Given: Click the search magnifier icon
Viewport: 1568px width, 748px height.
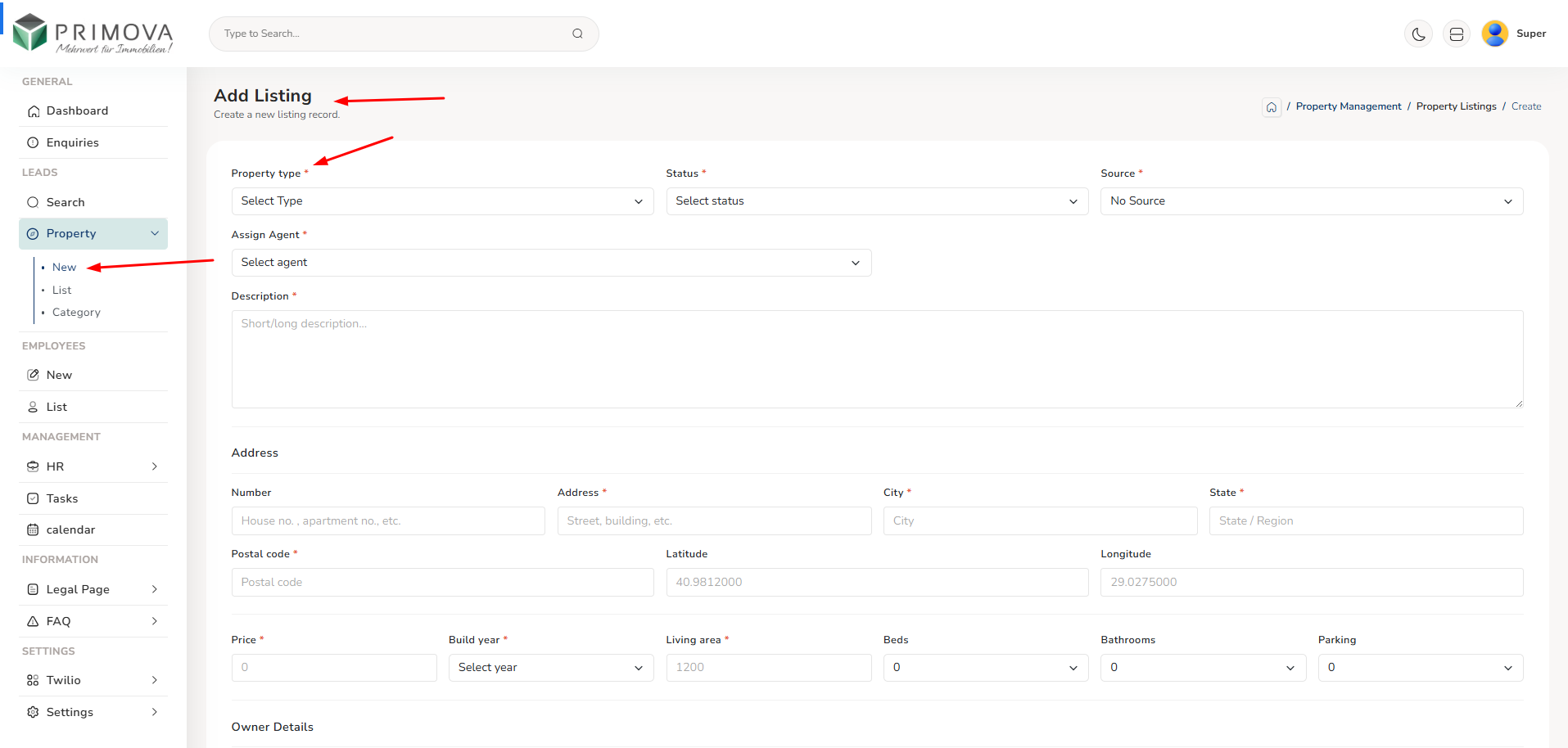Looking at the screenshot, I should tap(577, 34).
